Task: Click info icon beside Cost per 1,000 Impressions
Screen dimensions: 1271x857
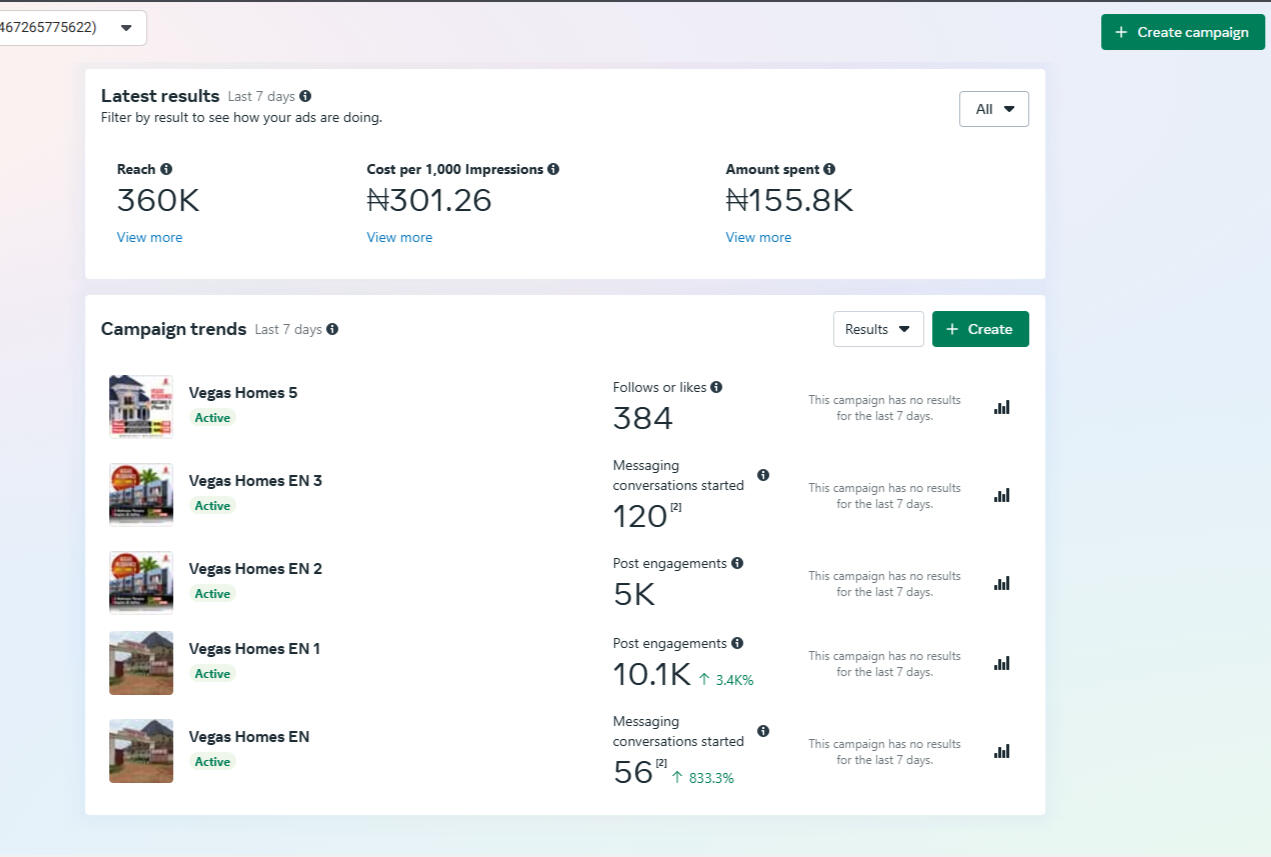Action: click(x=553, y=169)
